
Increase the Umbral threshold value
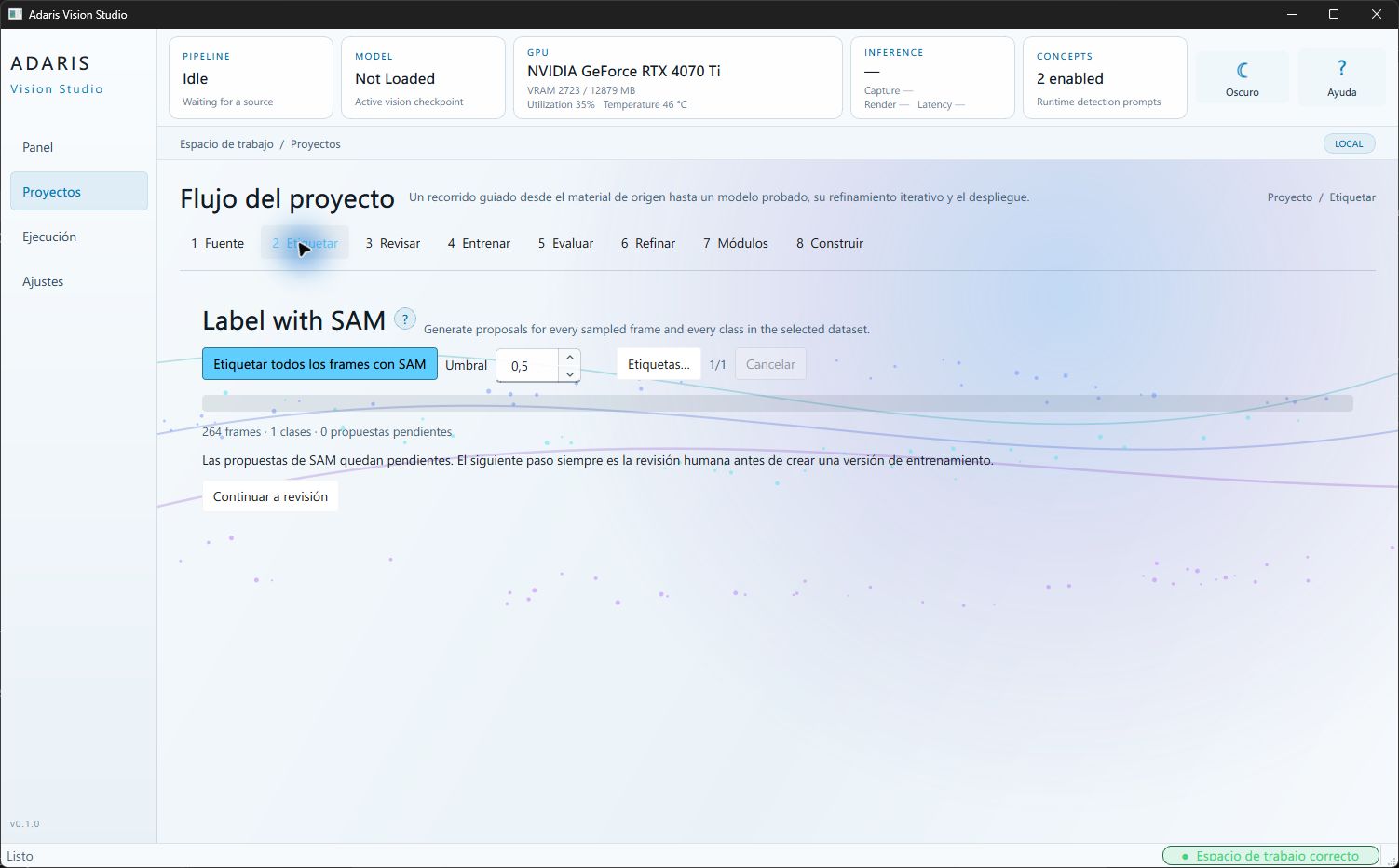(x=569, y=357)
